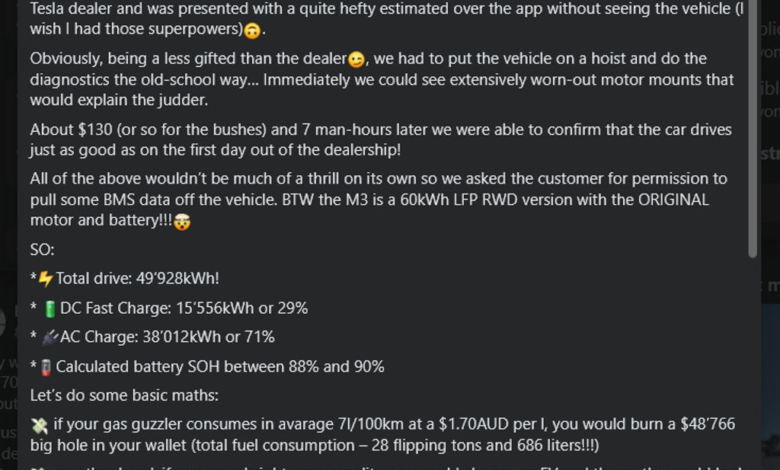Click the paragraph starting 'About $130'
The image size is (780, 470).
[x=381, y=140]
